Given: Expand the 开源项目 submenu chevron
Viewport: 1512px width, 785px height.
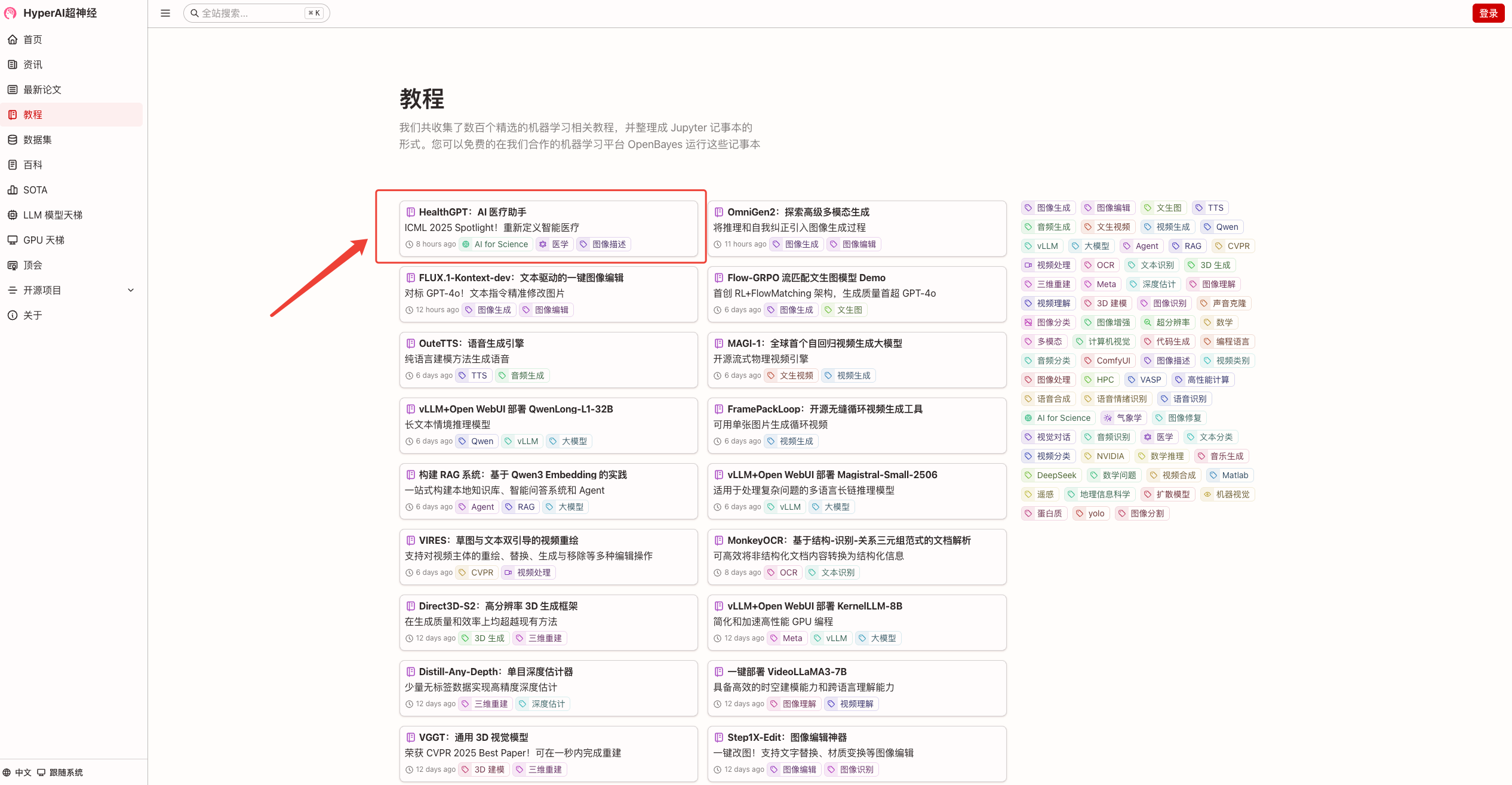Looking at the screenshot, I should [x=131, y=290].
